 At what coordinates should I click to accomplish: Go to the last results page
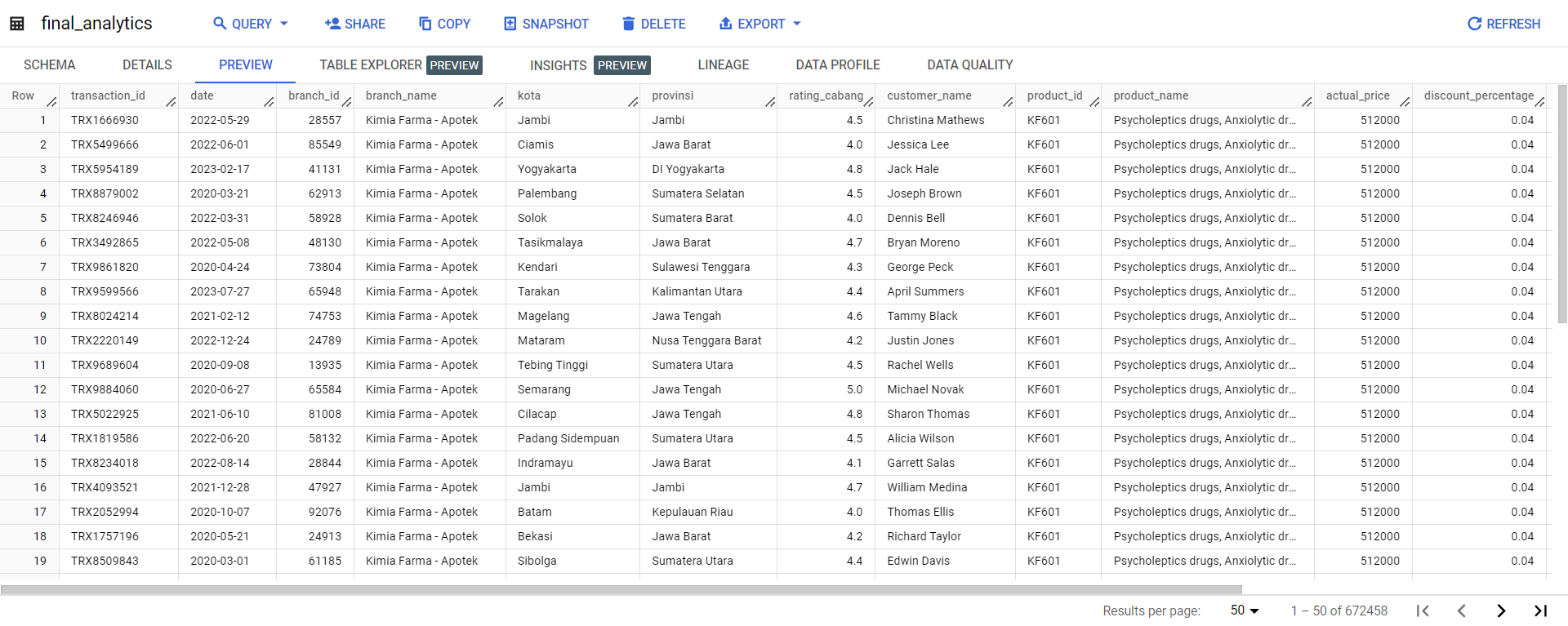[1540, 610]
